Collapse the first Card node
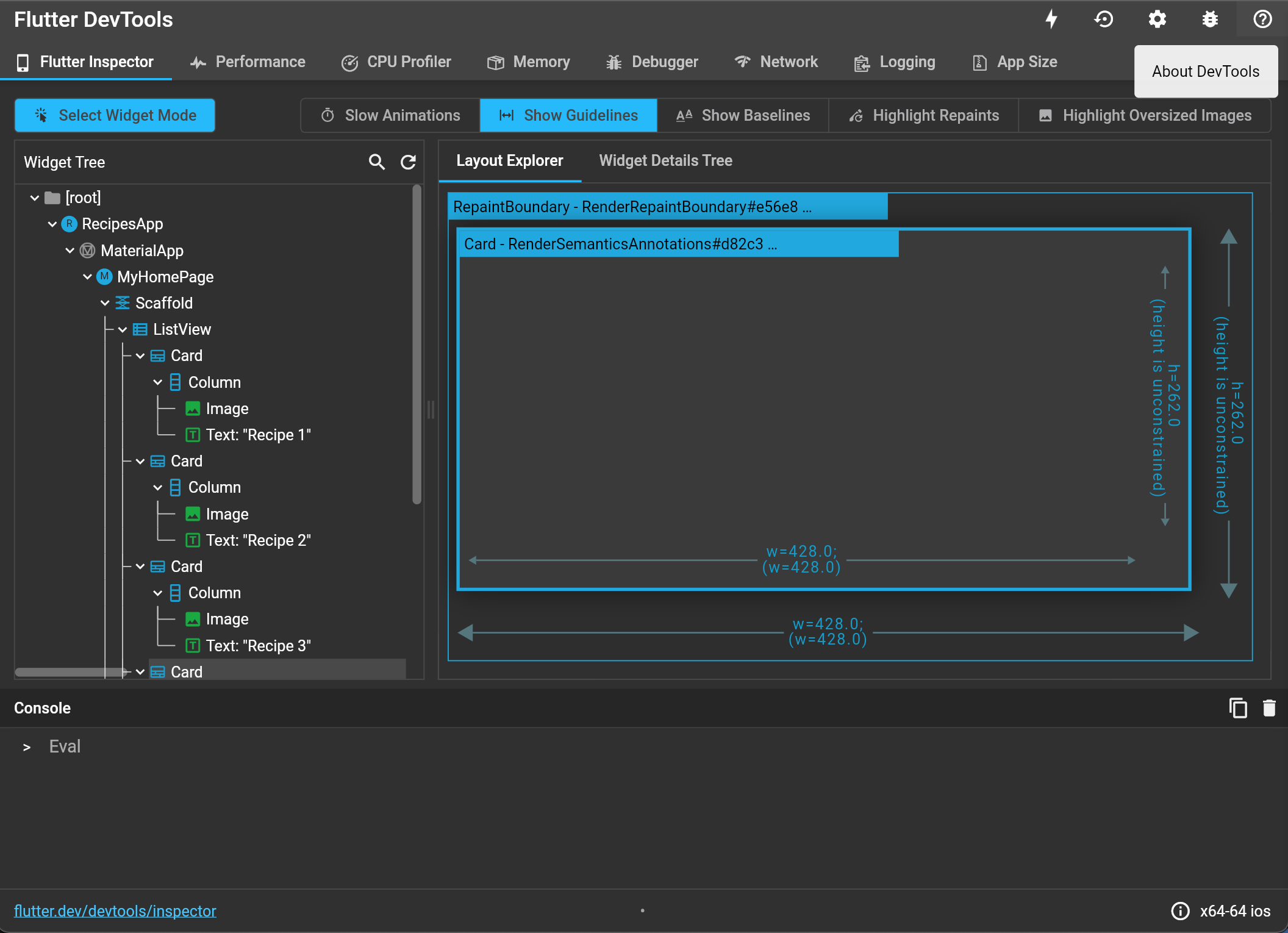This screenshot has width=1288, height=933. point(140,356)
